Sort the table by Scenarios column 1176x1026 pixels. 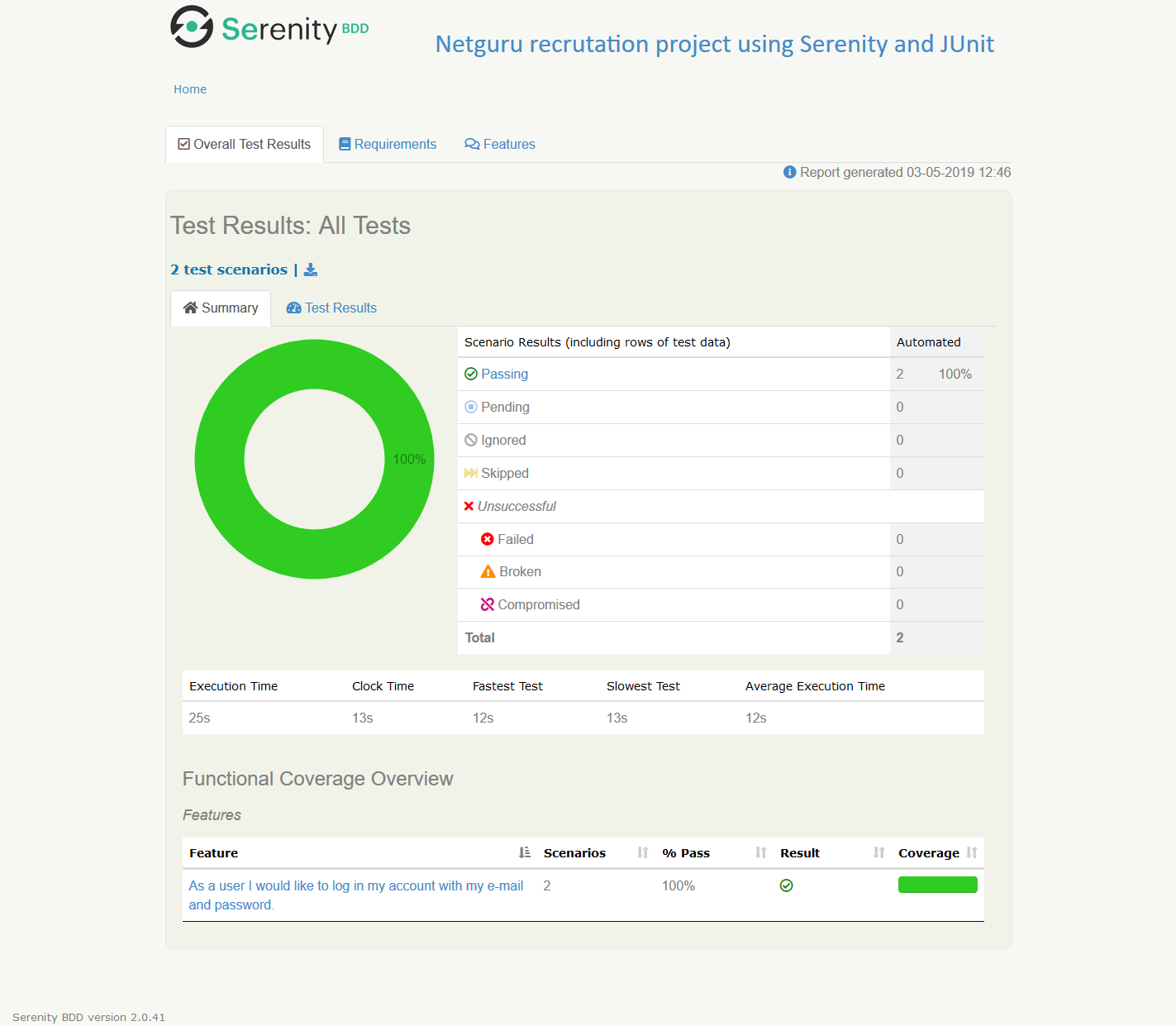click(x=643, y=852)
